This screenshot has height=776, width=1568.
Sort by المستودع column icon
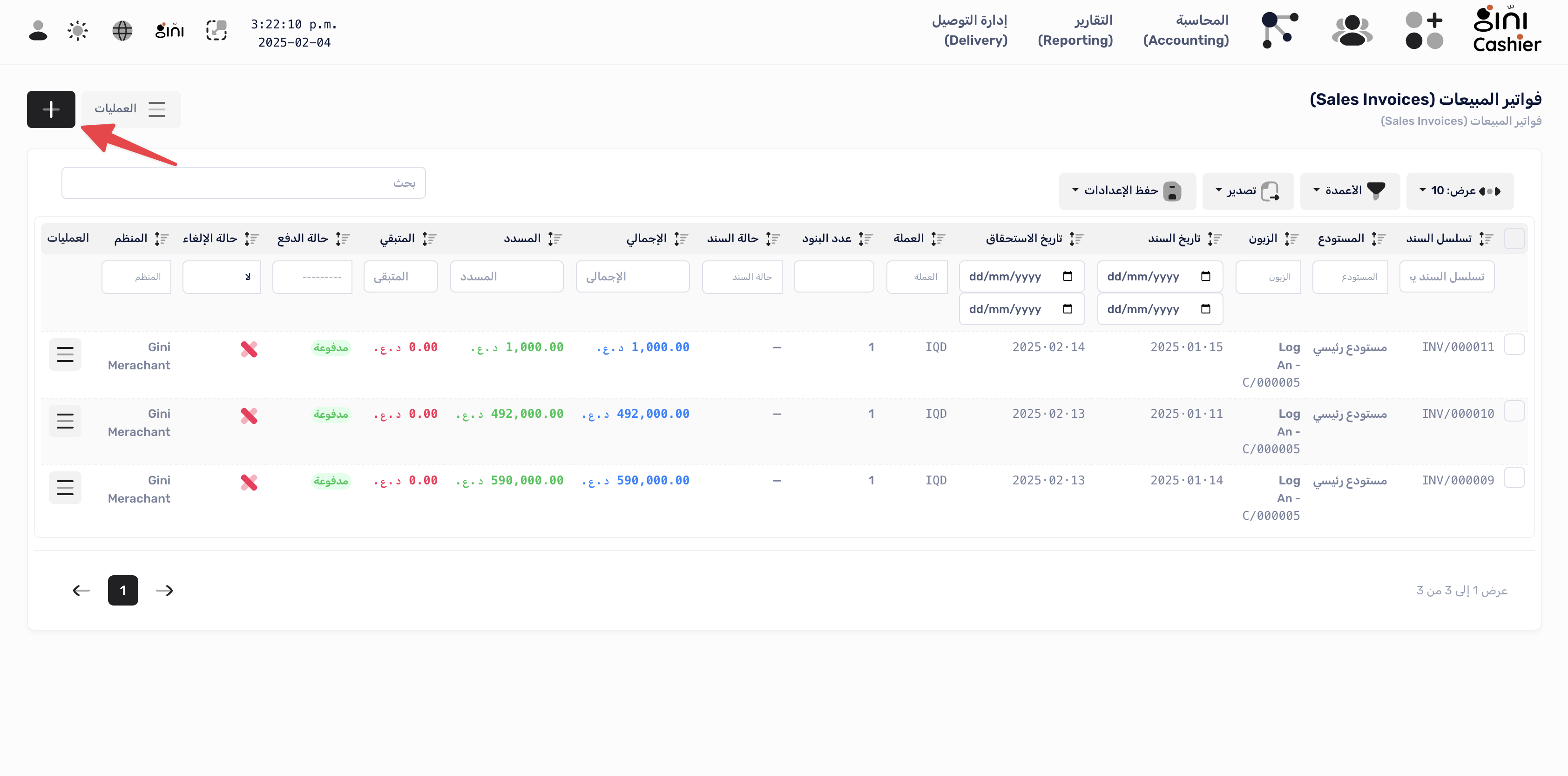[1379, 239]
